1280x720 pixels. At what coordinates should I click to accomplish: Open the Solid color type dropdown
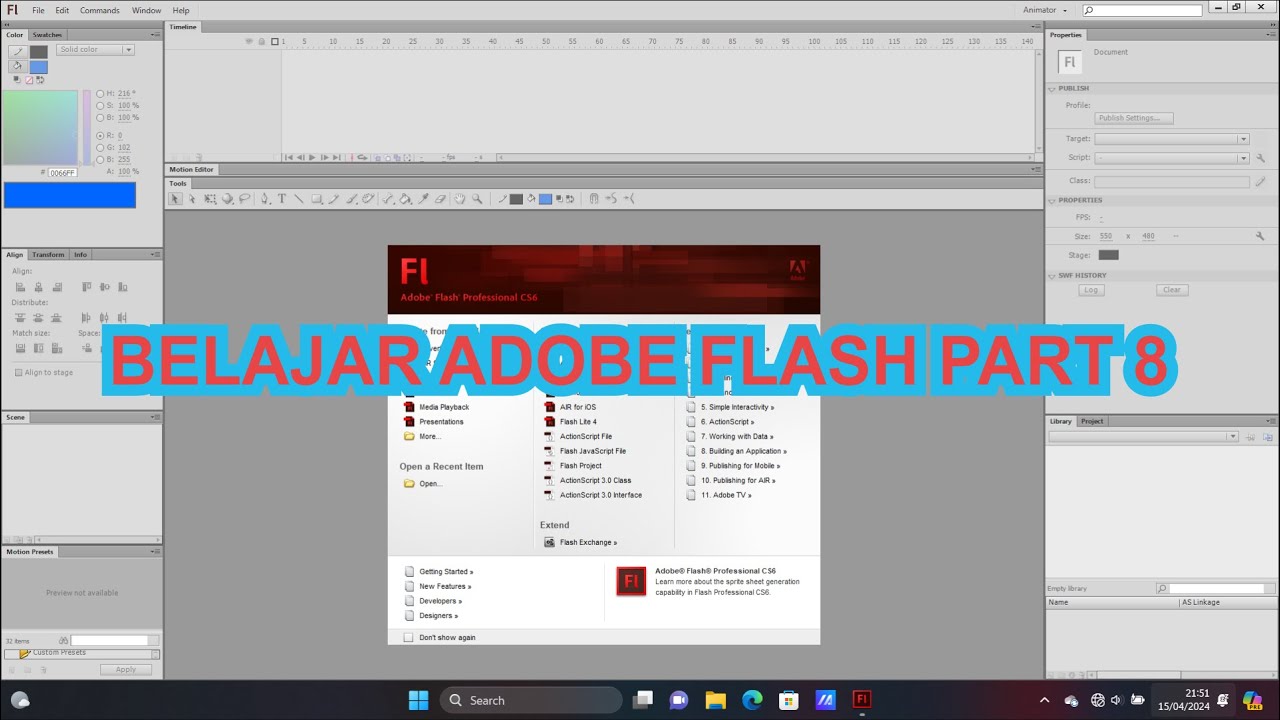pos(95,49)
